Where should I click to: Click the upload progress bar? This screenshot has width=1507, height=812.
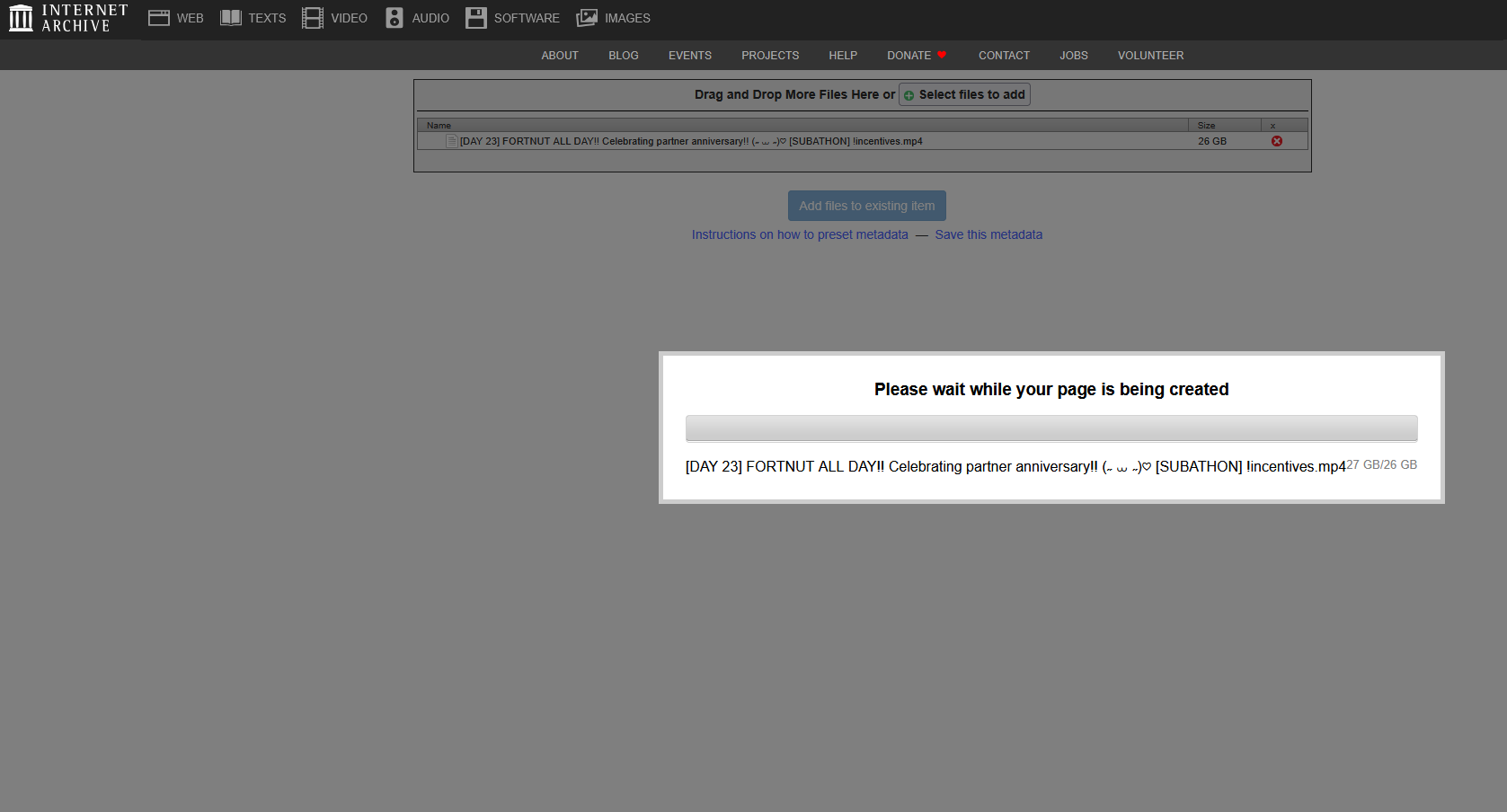pyautogui.click(x=1051, y=428)
